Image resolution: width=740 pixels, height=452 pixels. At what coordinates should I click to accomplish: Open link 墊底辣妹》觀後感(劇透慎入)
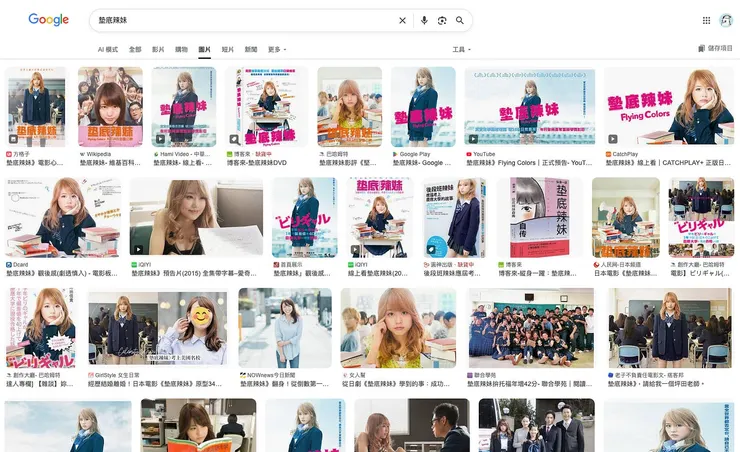coord(61,273)
